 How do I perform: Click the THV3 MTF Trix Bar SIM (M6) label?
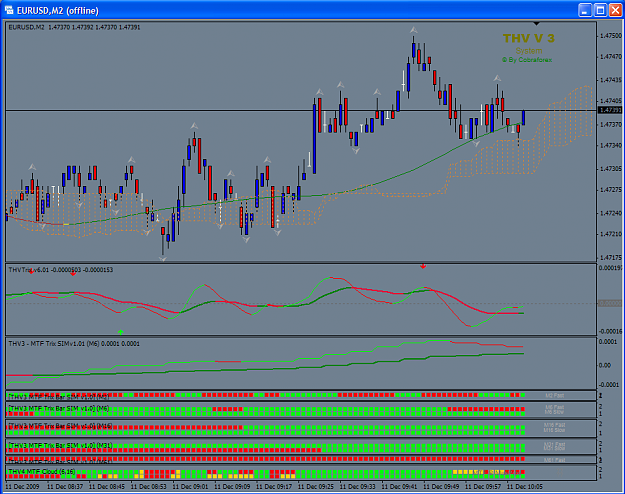pos(59,408)
